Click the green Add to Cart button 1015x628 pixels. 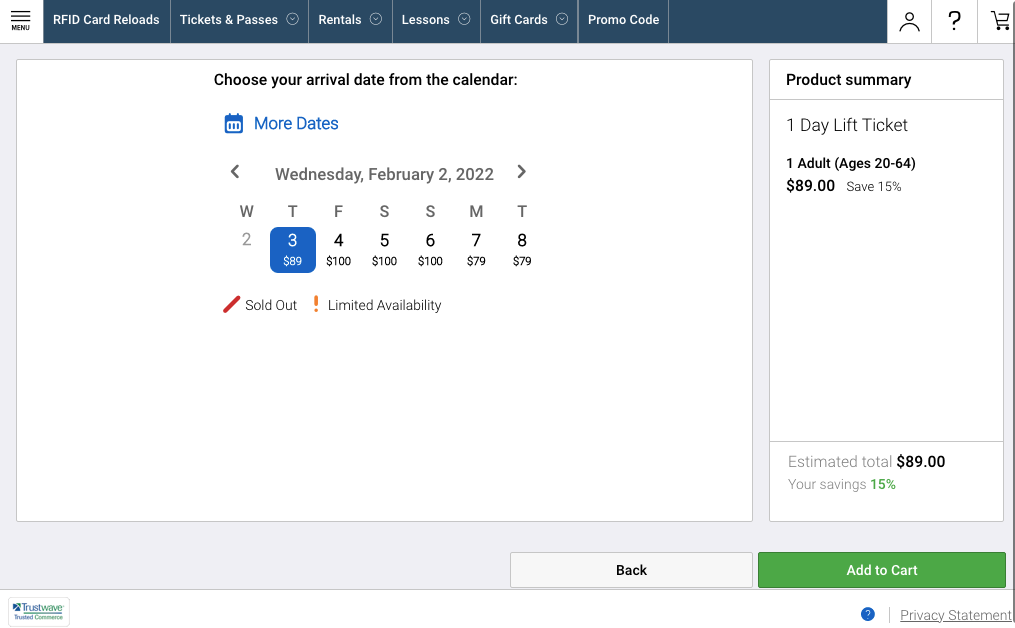click(881, 570)
